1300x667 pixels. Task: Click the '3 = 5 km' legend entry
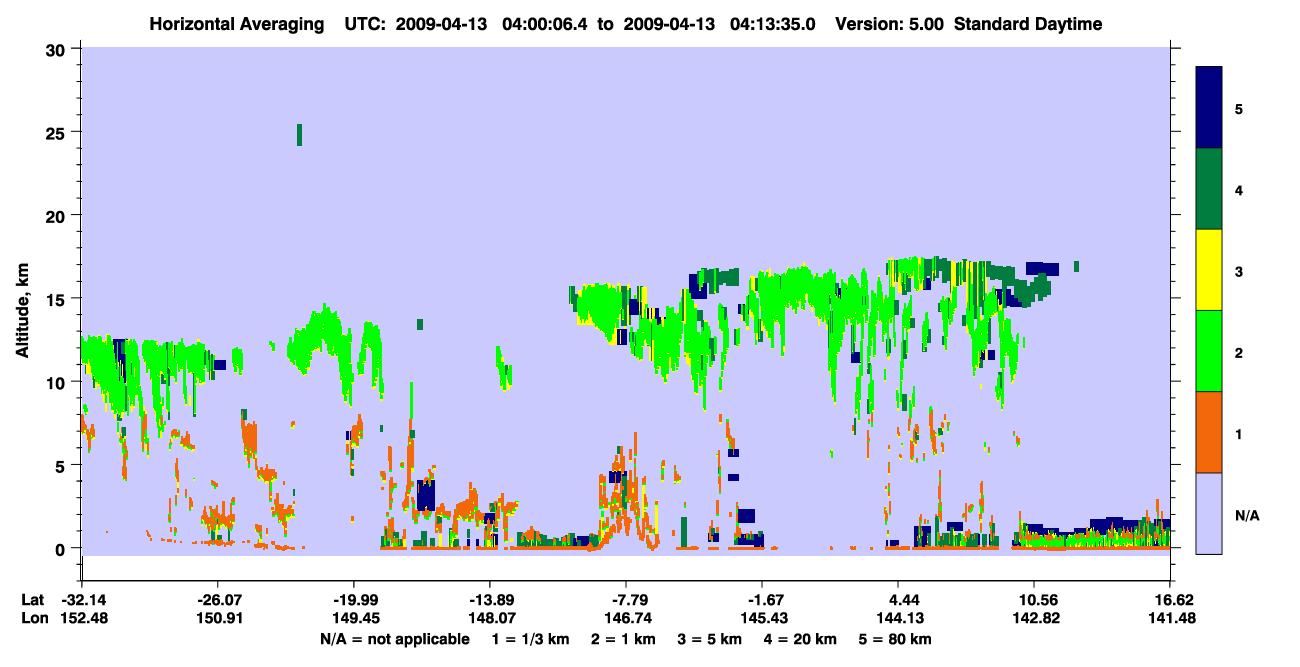710,639
